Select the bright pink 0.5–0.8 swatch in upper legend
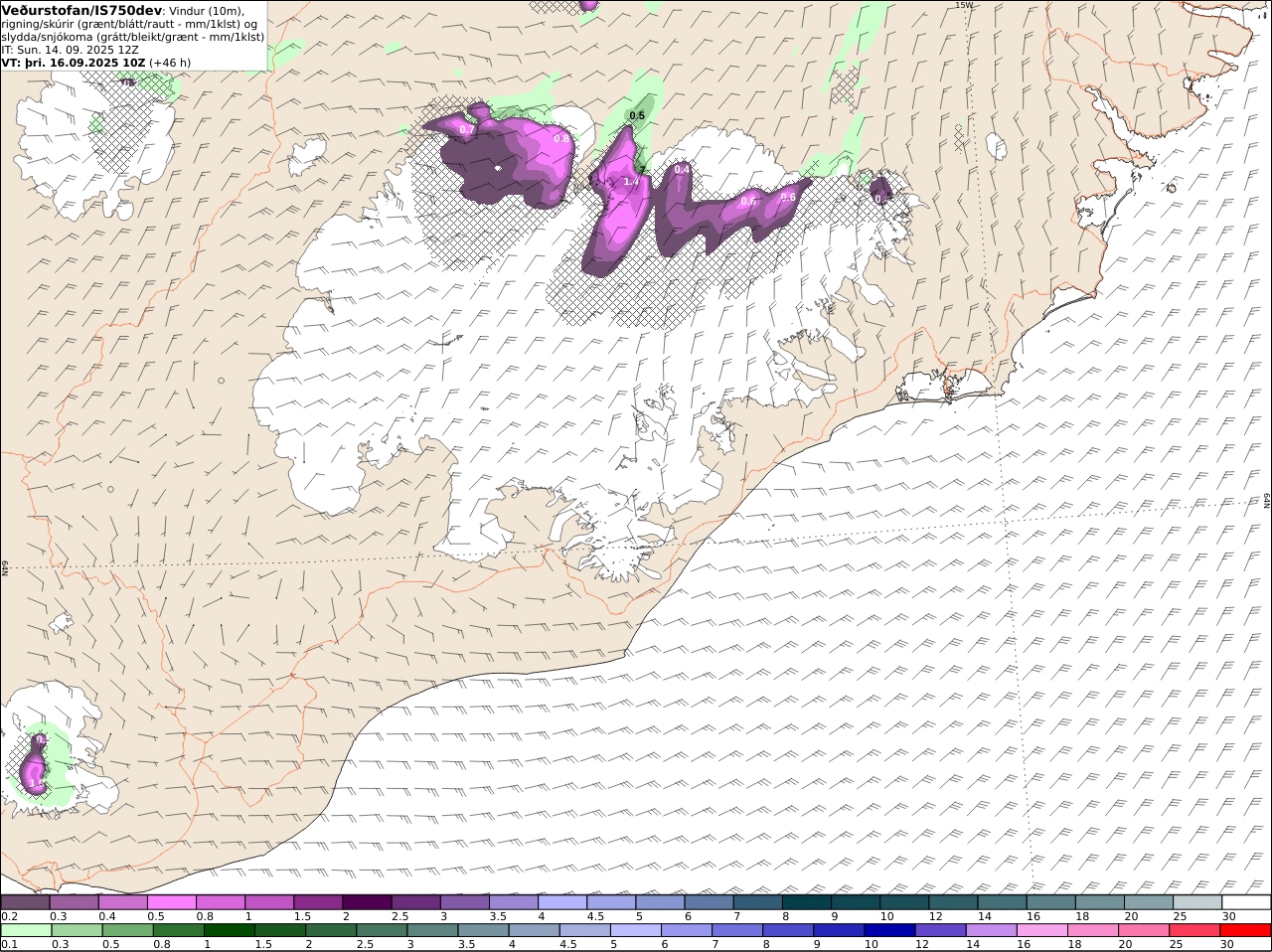The height and width of the screenshot is (952, 1272). click(x=172, y=902)
